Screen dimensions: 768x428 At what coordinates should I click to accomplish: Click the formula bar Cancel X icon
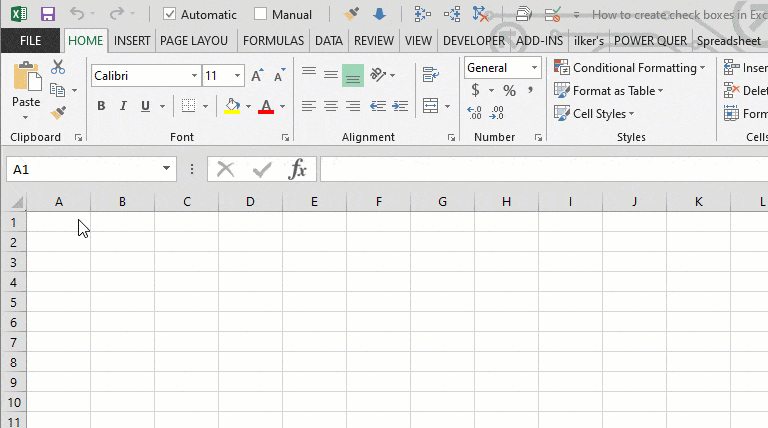[x=225, y=169]
